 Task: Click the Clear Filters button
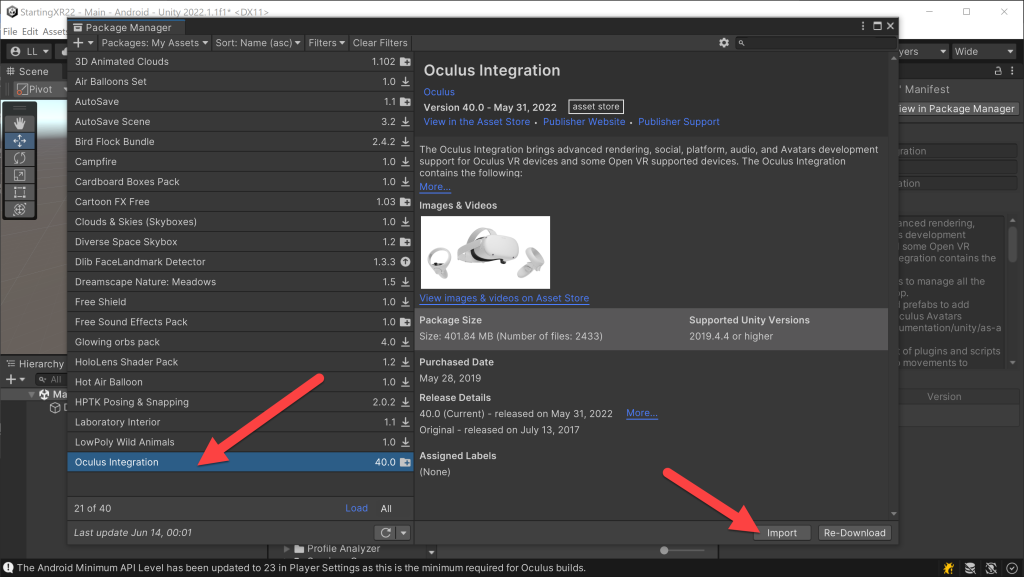pos(380,42)
